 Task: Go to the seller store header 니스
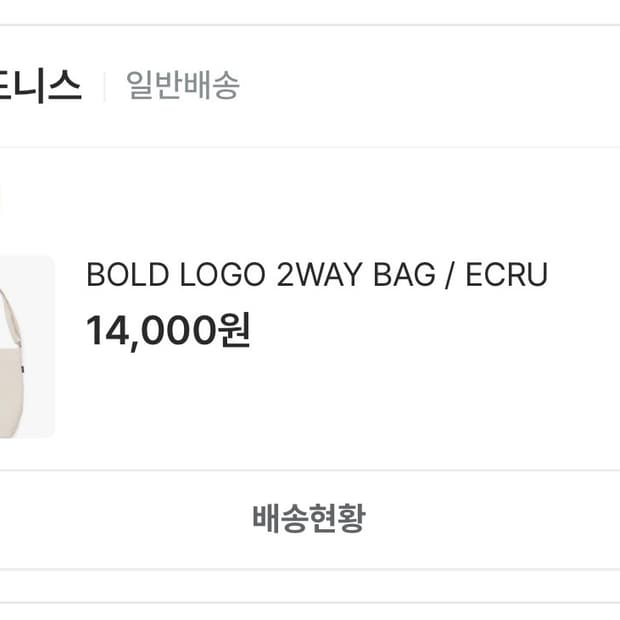40,86
